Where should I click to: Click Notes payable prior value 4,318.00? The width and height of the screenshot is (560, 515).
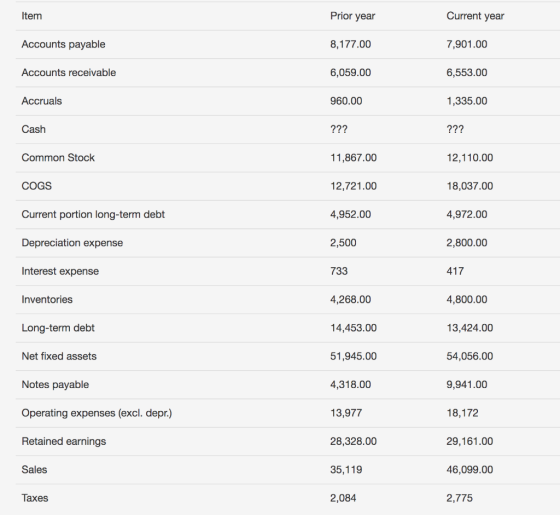pos(350,385)
